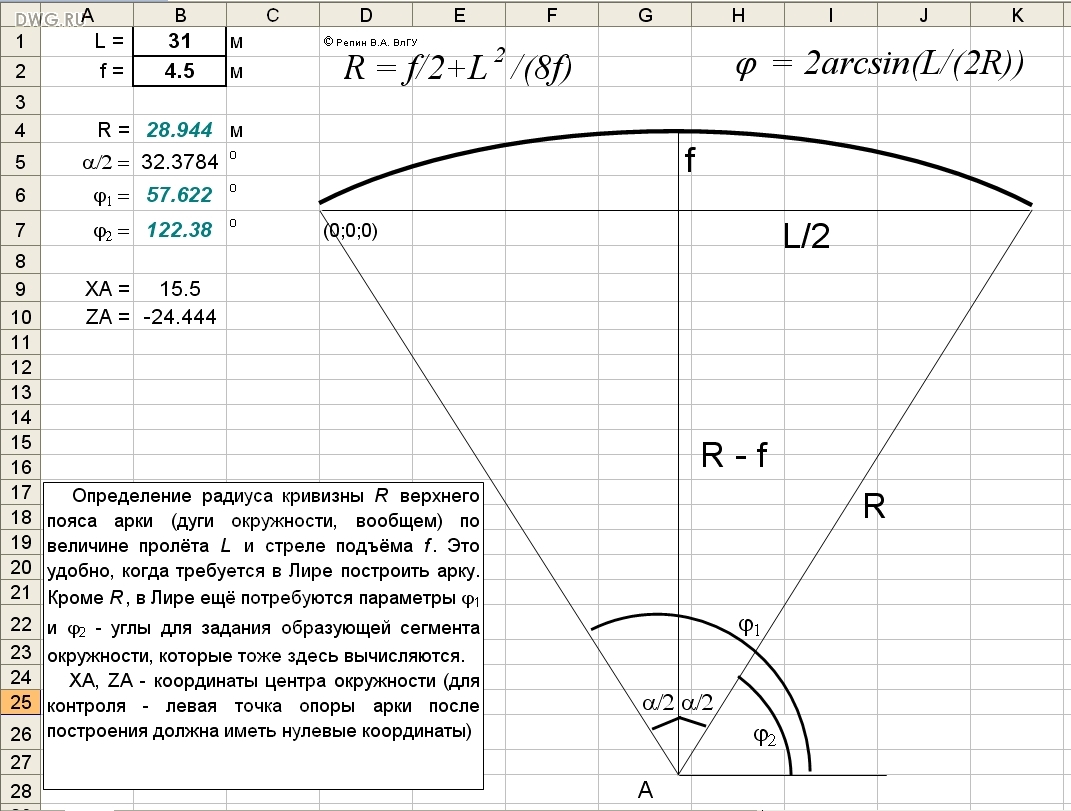Select the 'R =' label cell
The image size is (1071, 811).
pos(87,130)
